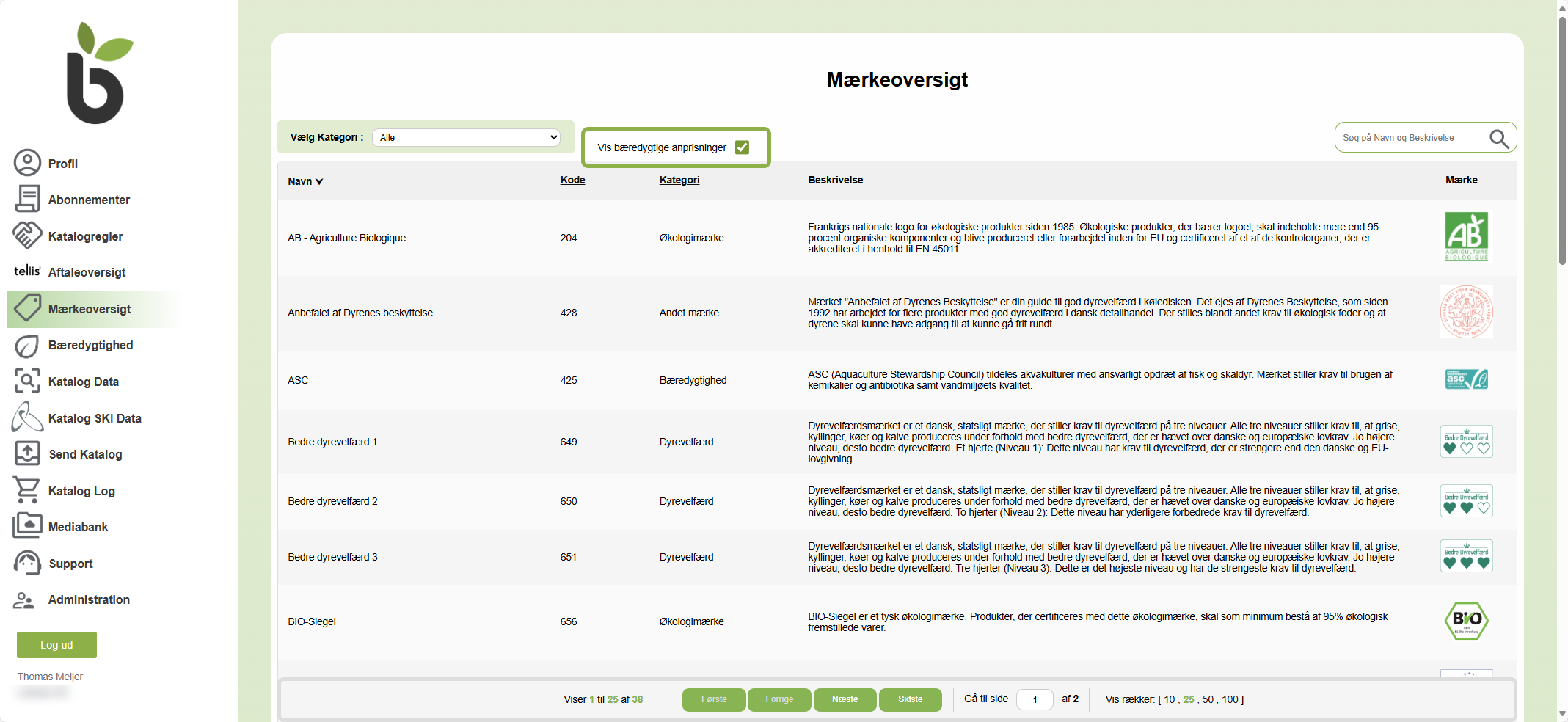
Task: Sort by the Kategori column header
Action: click(x=679, y=180)
